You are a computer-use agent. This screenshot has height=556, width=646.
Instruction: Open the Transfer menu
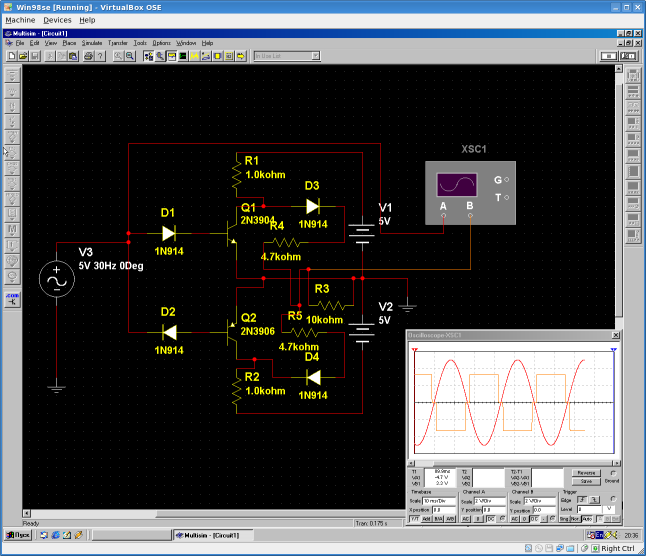[x=118, y=43]
